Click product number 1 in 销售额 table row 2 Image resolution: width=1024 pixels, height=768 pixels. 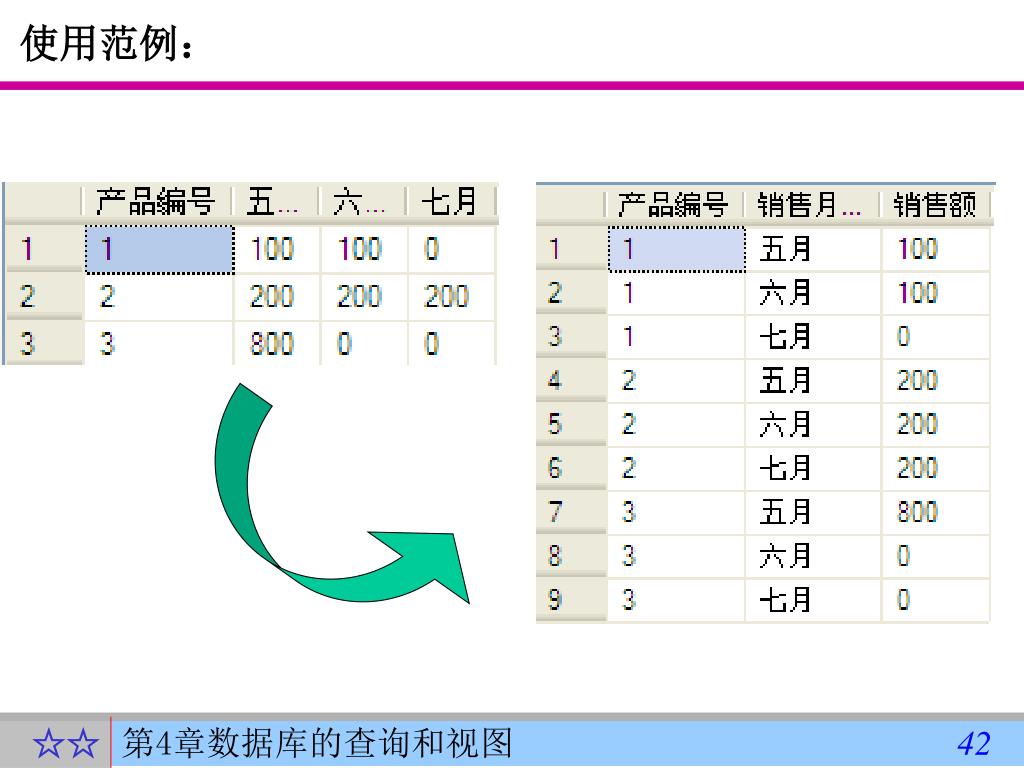pos(677,293)
